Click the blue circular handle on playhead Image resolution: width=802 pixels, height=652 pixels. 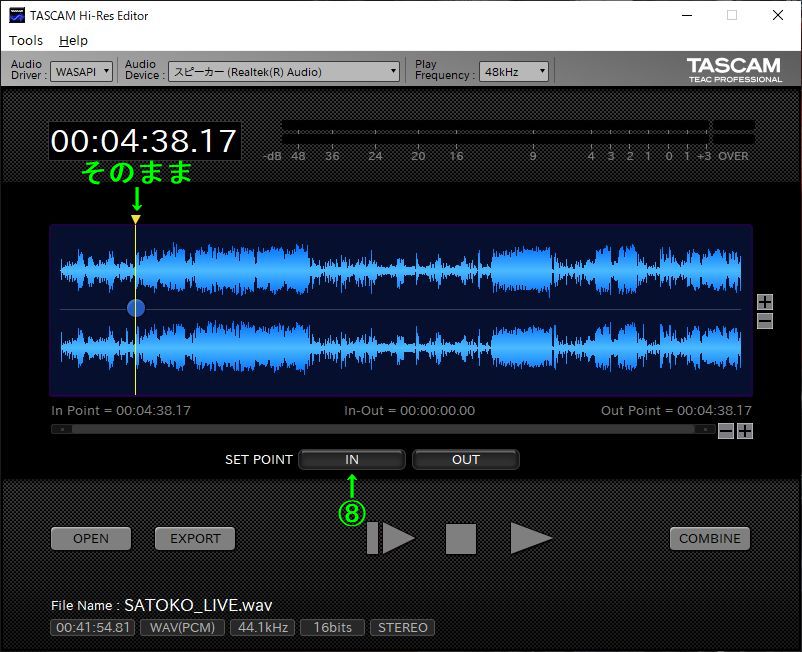pos(136,308)
